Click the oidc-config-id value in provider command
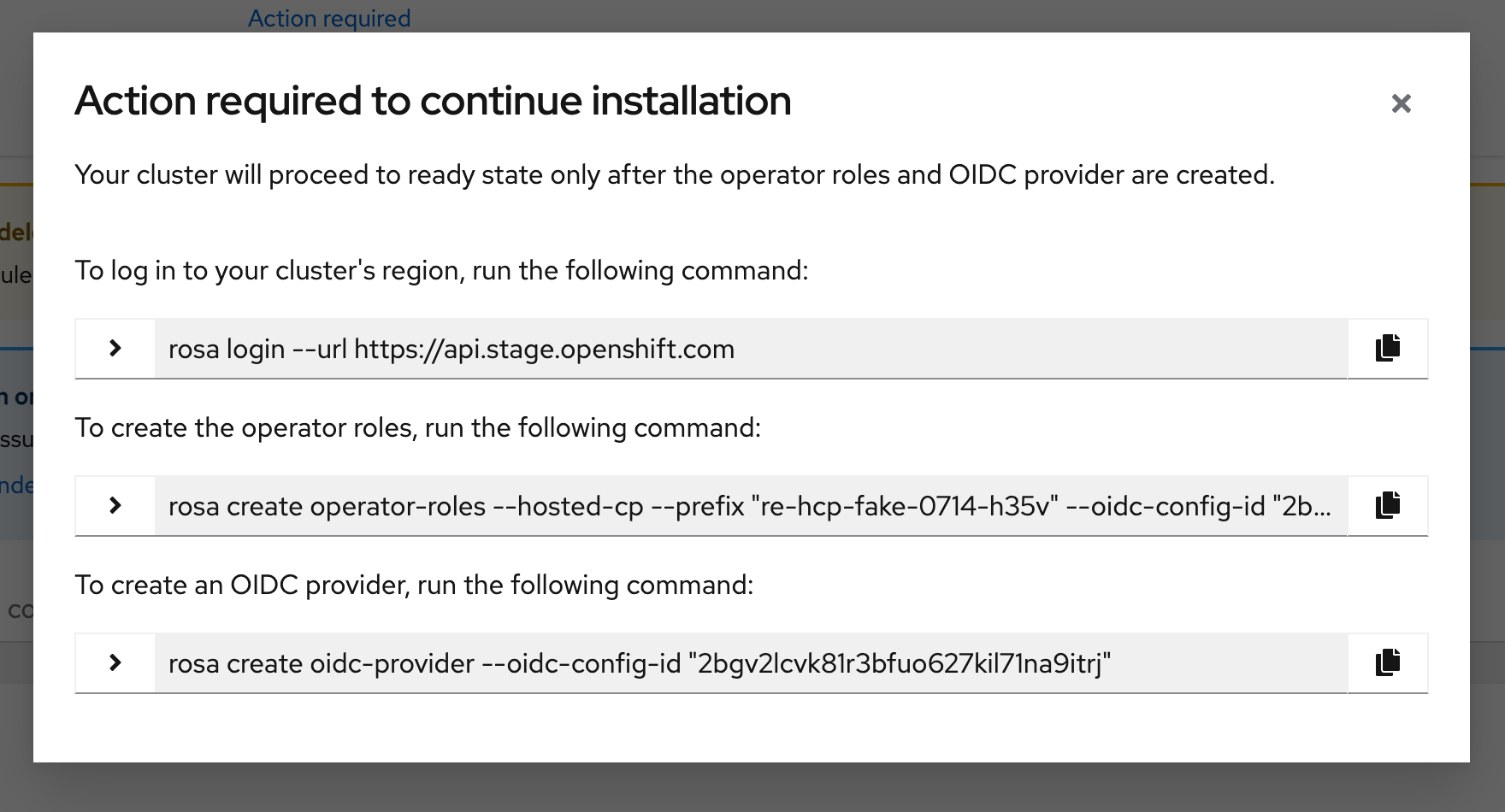 tap(903, 664)
